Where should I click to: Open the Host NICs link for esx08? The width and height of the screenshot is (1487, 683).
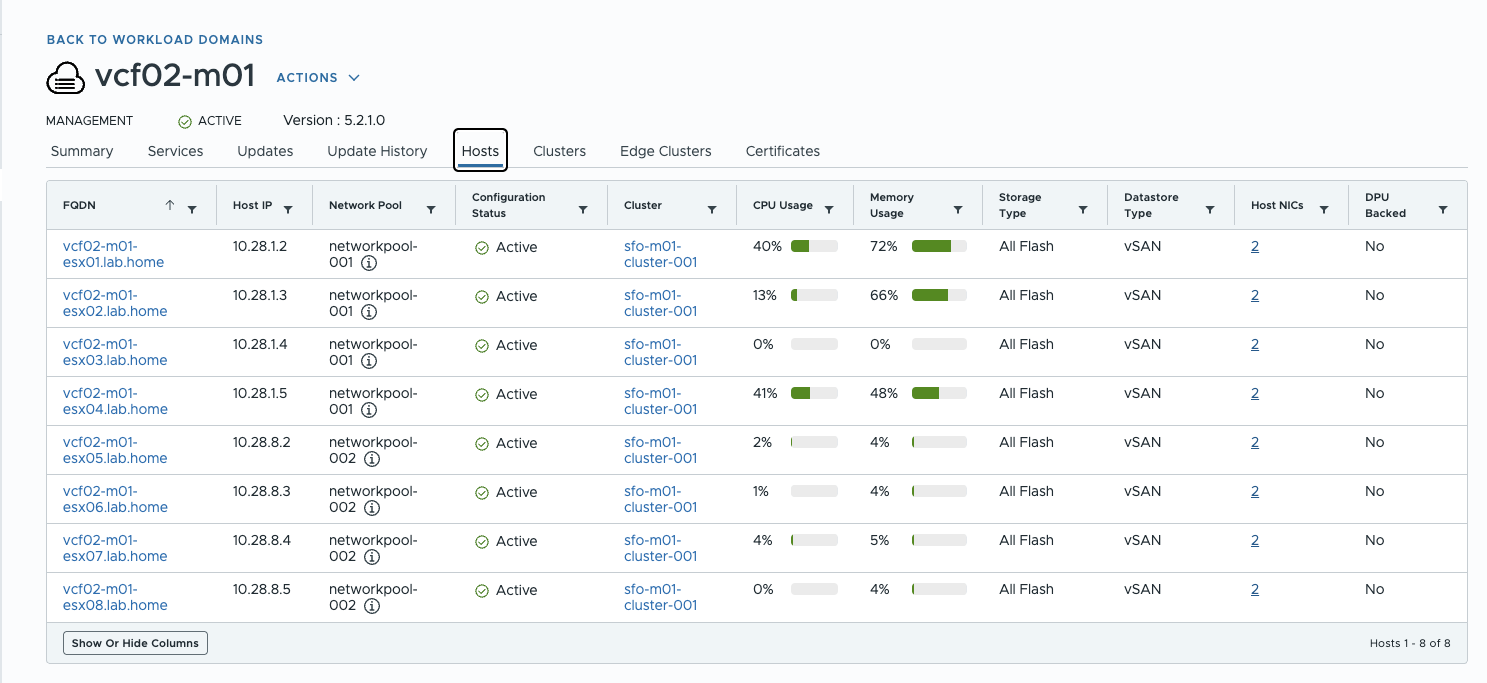tap(1255, 589)
